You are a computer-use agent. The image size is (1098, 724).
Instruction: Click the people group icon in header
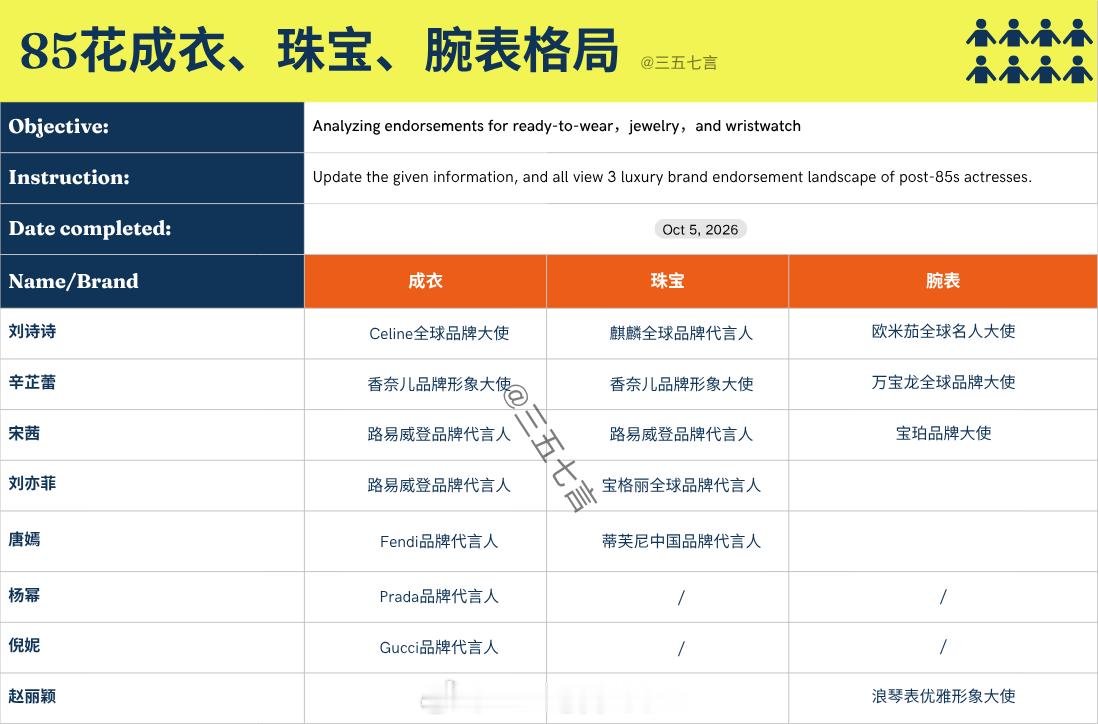pos(1029,51)
